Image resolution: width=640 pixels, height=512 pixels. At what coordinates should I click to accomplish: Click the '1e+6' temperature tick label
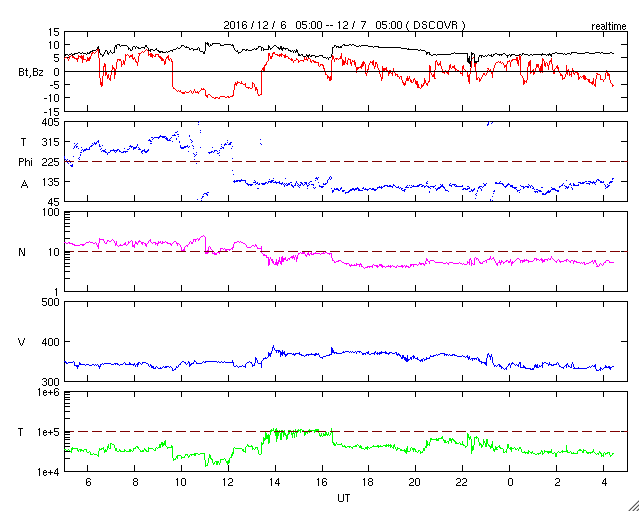(49, 393)
